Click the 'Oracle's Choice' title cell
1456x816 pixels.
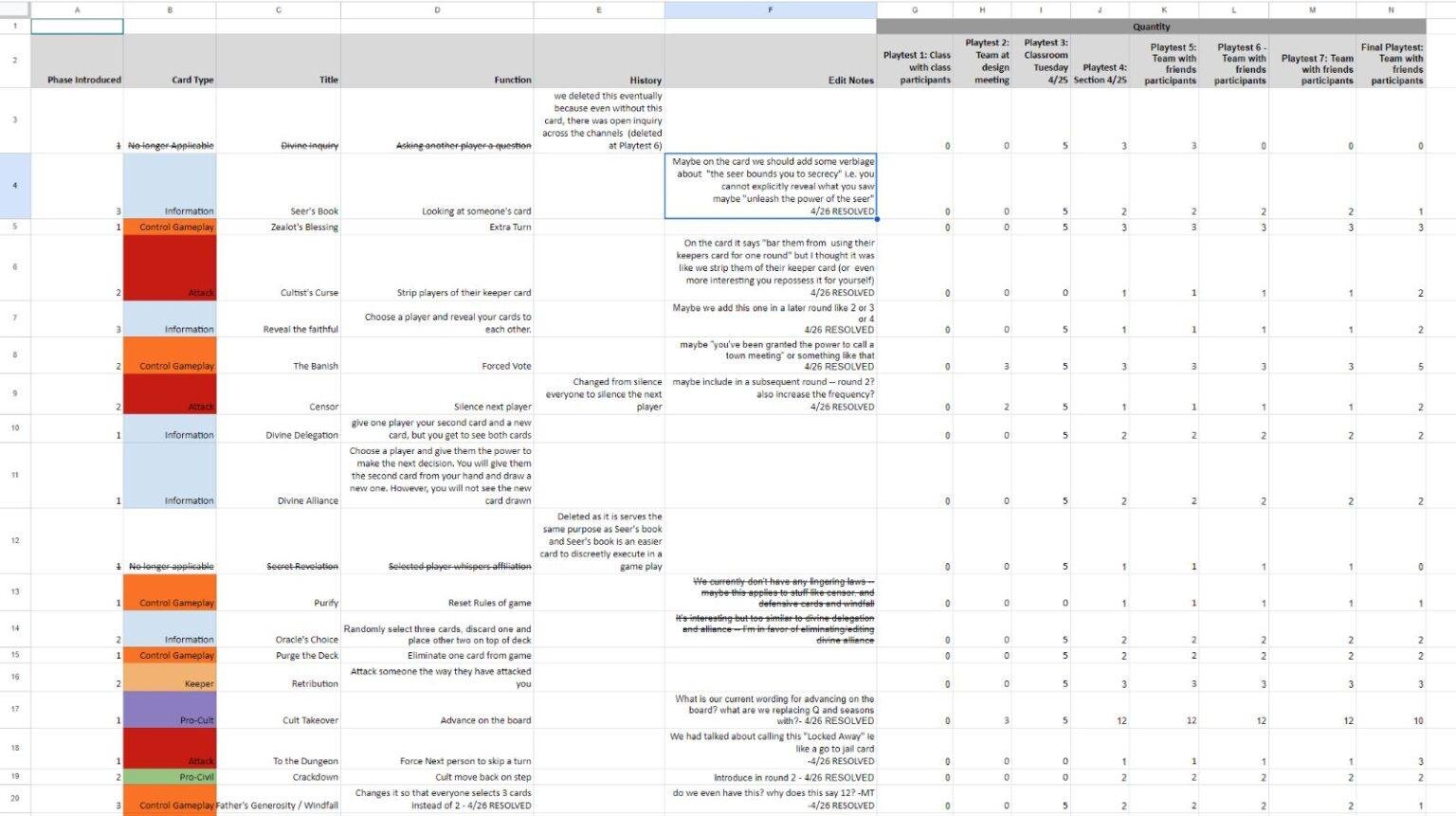(x=279, y=629)
